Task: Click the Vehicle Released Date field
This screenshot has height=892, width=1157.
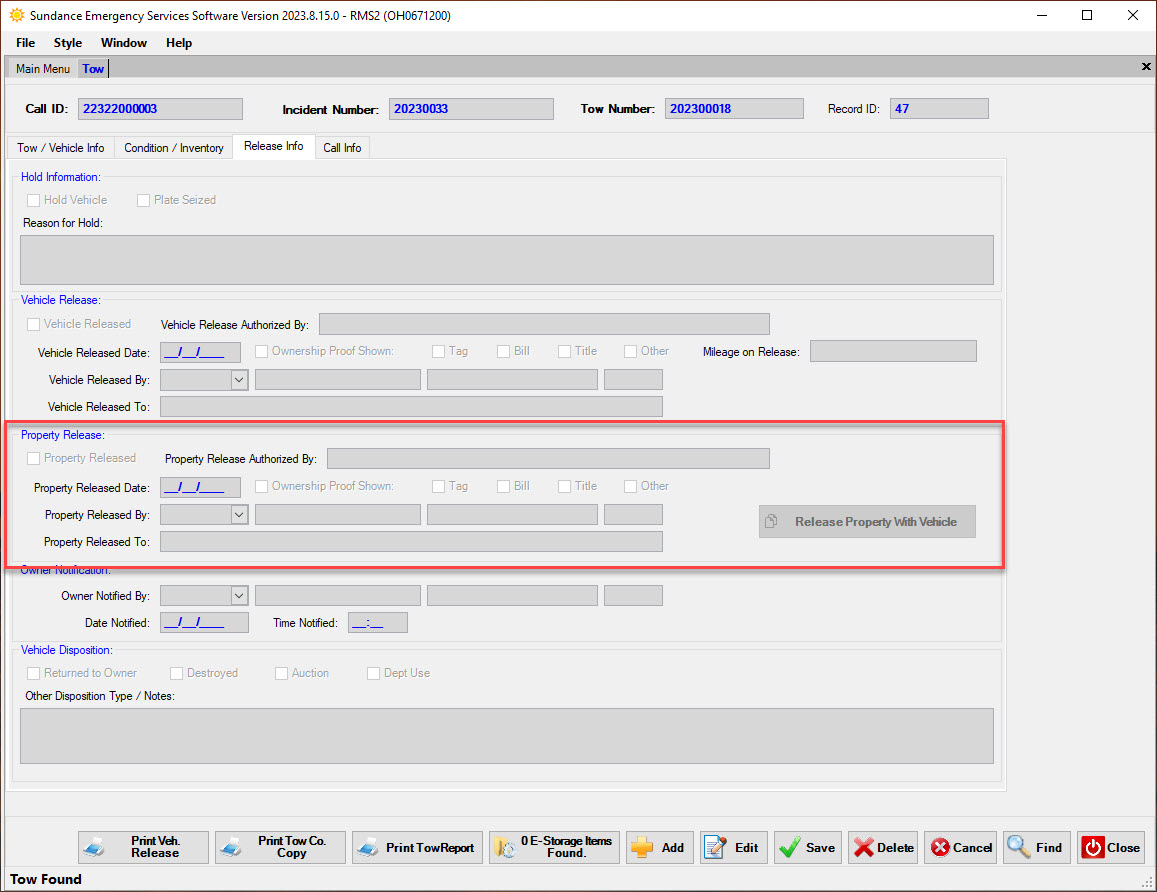Action: click(x=200, y=353)
